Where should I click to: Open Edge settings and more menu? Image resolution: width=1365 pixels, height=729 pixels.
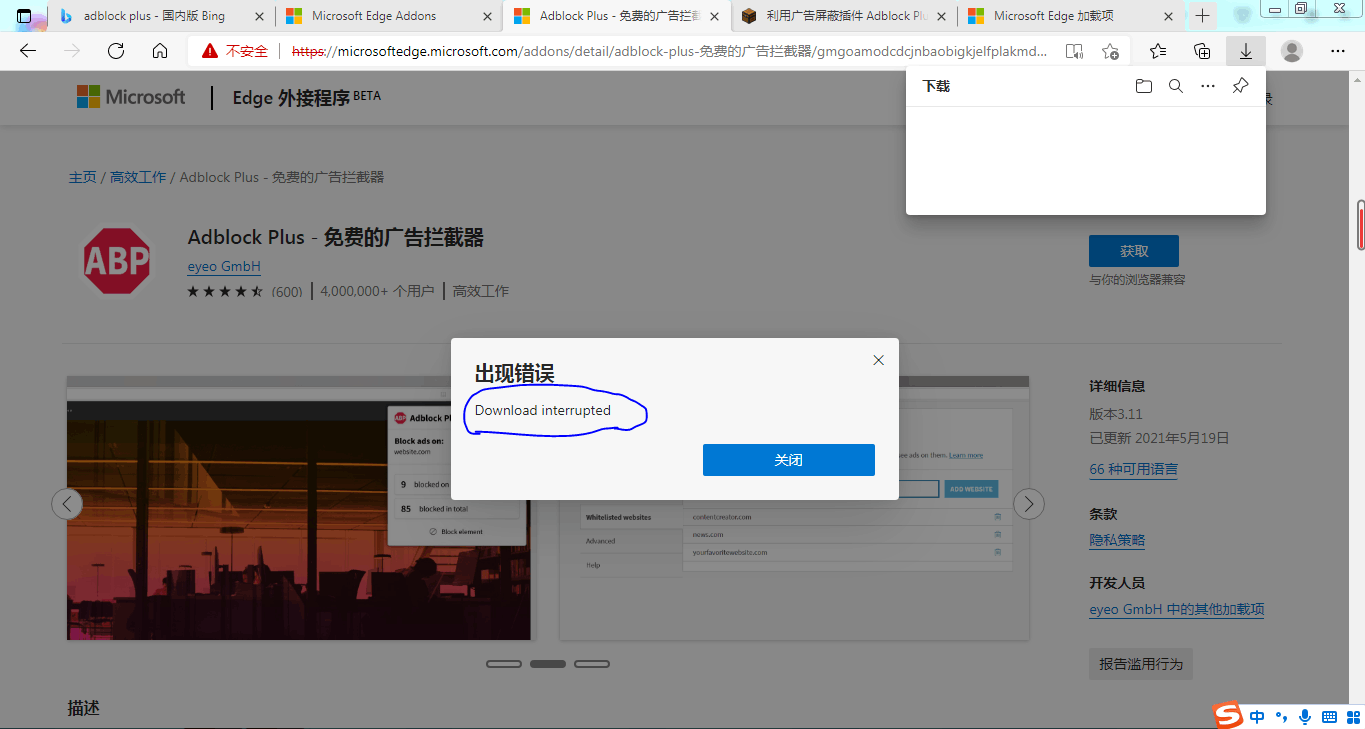[1338, 51]
